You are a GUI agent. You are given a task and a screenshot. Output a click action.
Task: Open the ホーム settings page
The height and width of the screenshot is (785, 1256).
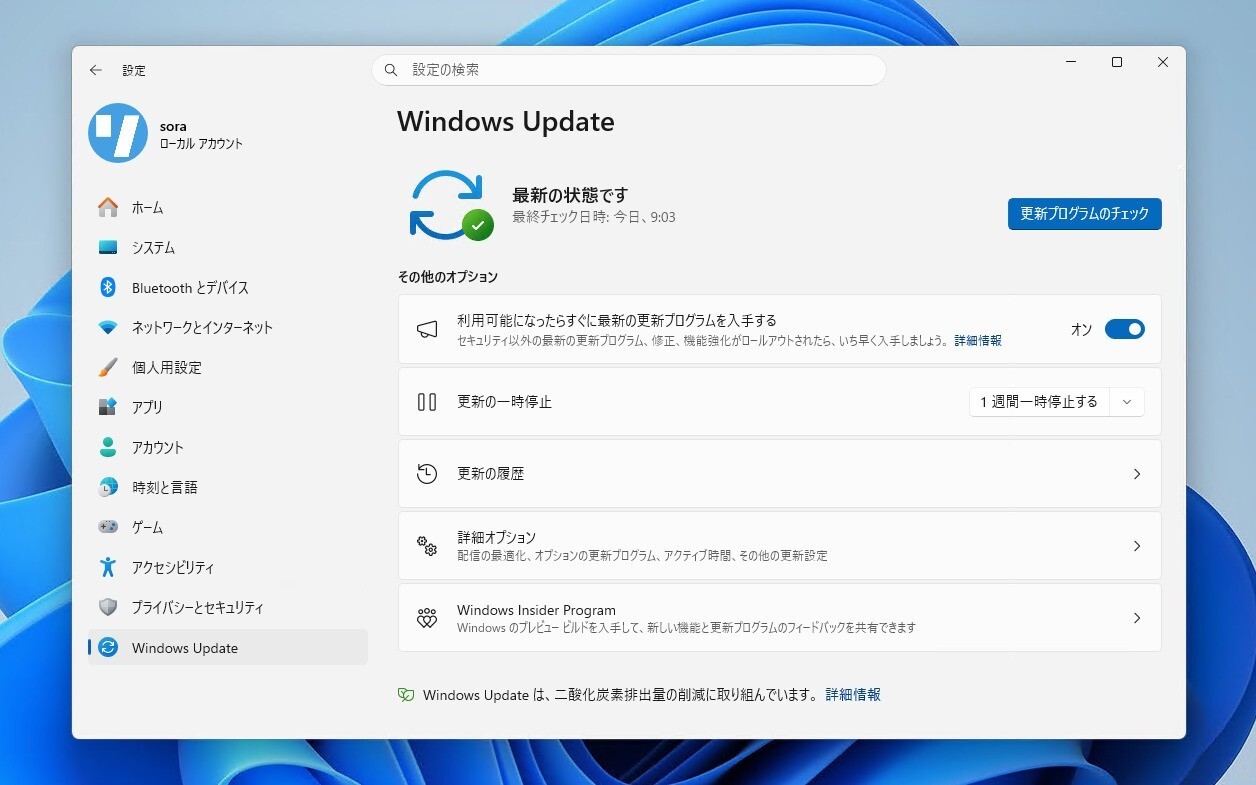[x=228, y=207]
